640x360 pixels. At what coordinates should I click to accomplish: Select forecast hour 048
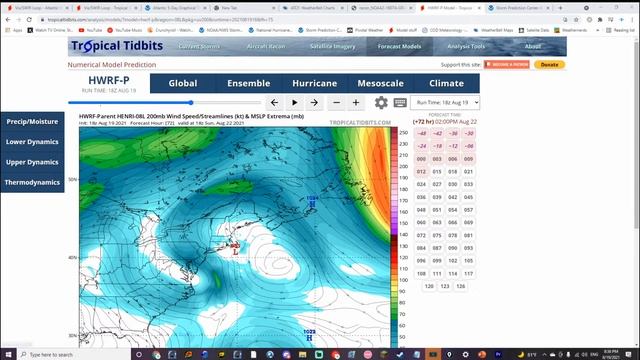pyautogui.click(x=421, y=210)
